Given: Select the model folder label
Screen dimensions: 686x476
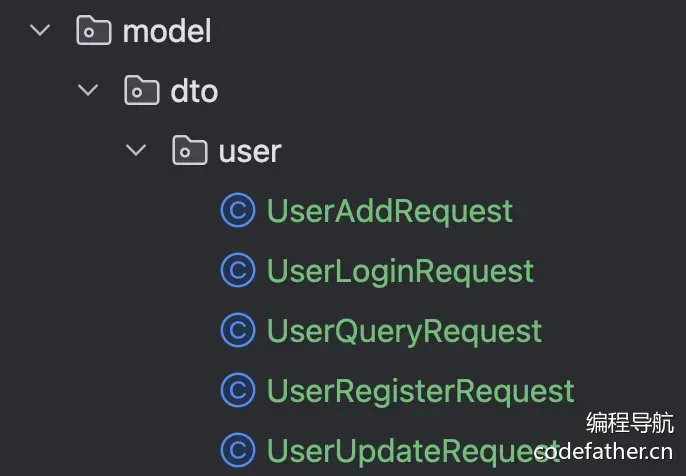Looking at the screenshot, I should tap(167, 31).
